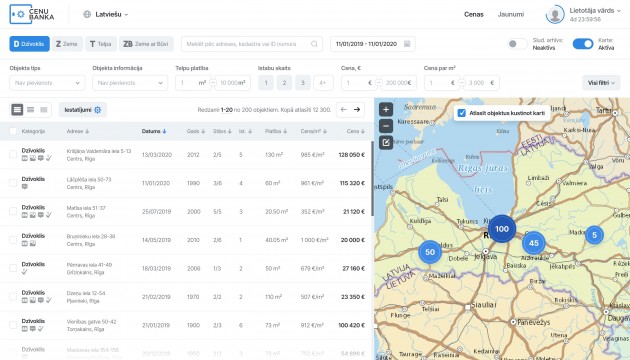This screenshot has height=360, width=630.
Task: Click the user avatar picture
Action: tap(555, 14)
